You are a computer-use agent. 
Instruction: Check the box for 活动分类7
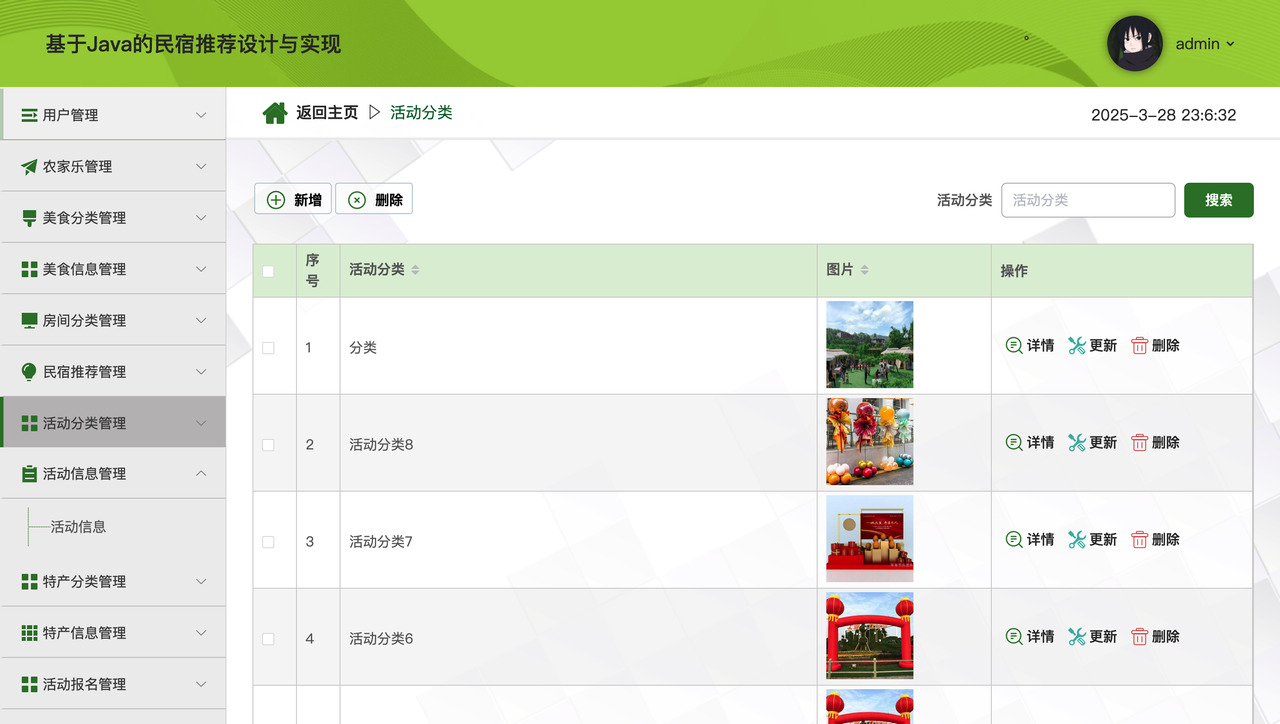[268, 542]
